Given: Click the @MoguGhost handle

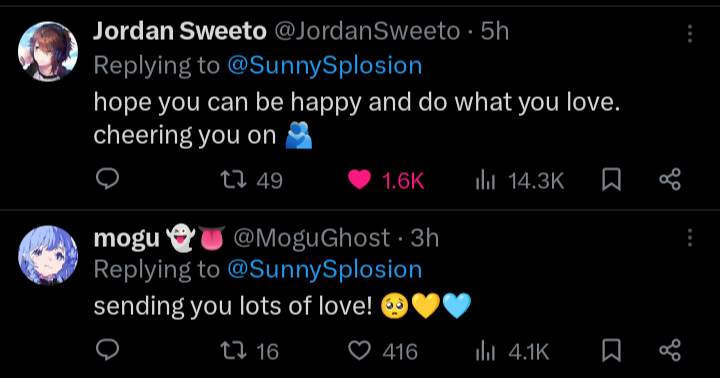Looking at the screenshot, I should click(312, 238).
